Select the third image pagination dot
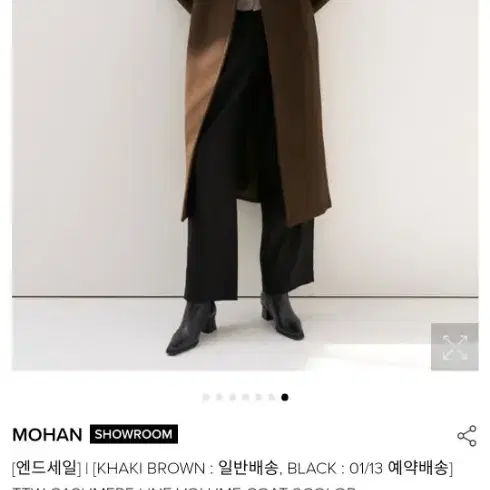Viewport: 490px width, 490px height. (x=232, y=397)
